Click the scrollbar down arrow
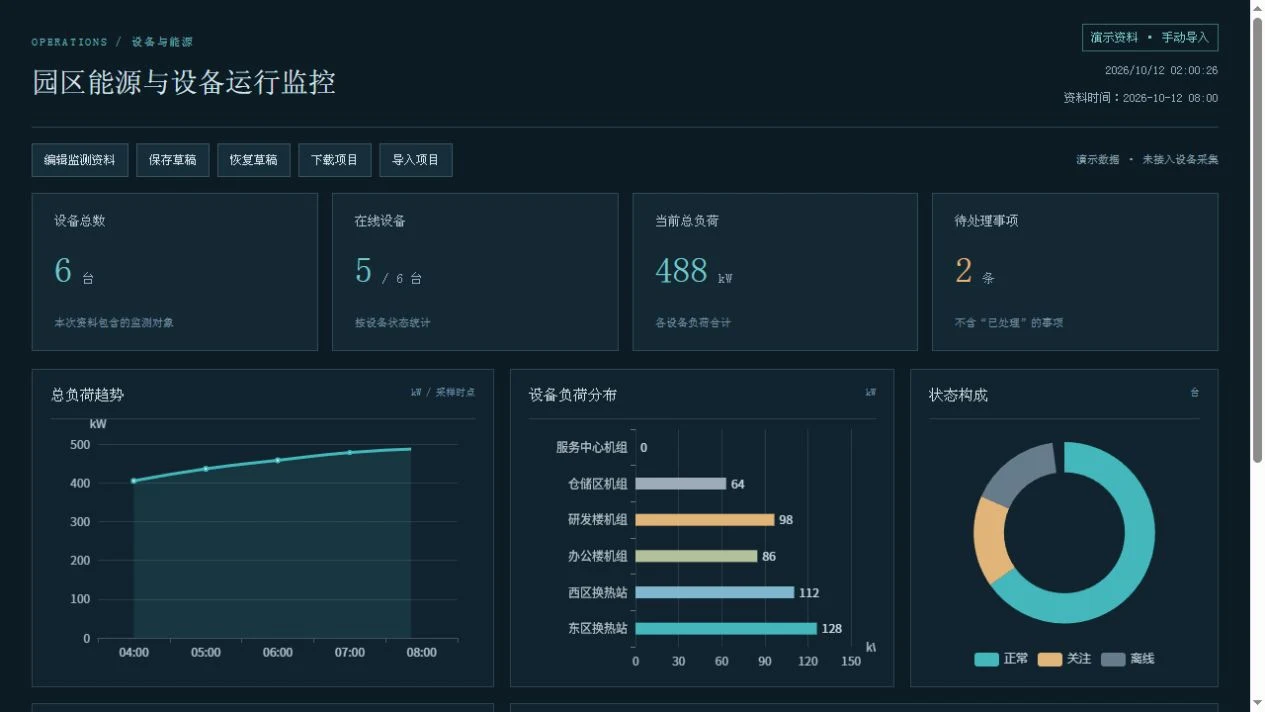This screenshot has width=1265, height=712. (x=1258, y=704)
